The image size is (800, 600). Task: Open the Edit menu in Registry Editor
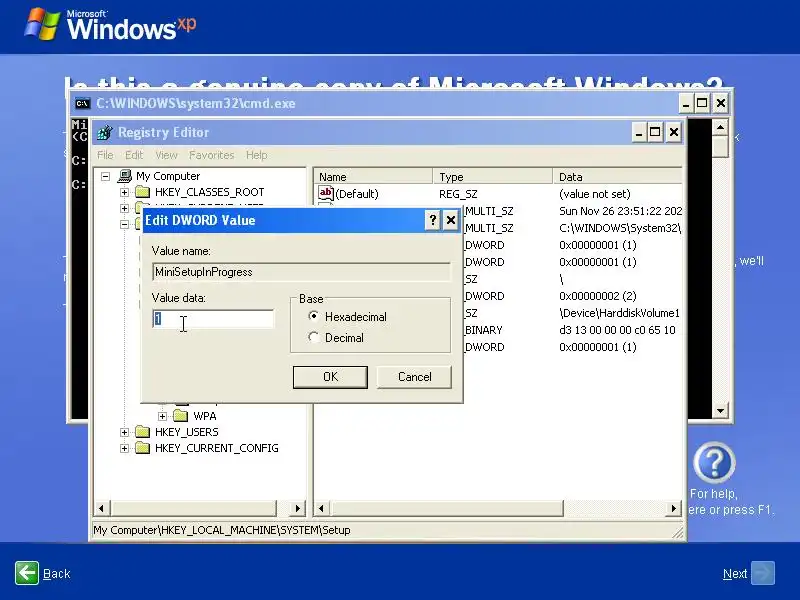coord(134,155)
